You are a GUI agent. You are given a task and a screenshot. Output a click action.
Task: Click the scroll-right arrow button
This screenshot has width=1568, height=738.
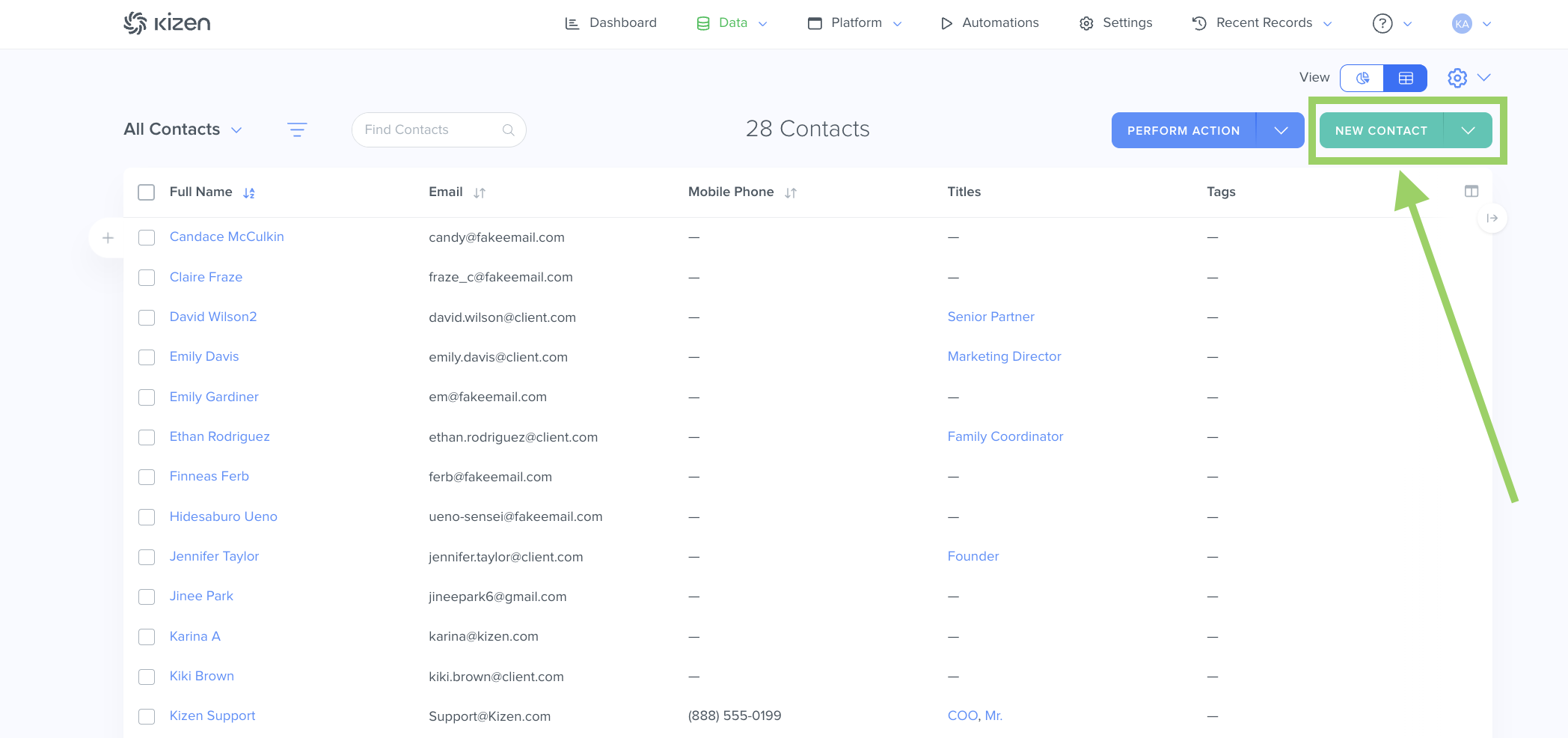[x=1492, y=219]
